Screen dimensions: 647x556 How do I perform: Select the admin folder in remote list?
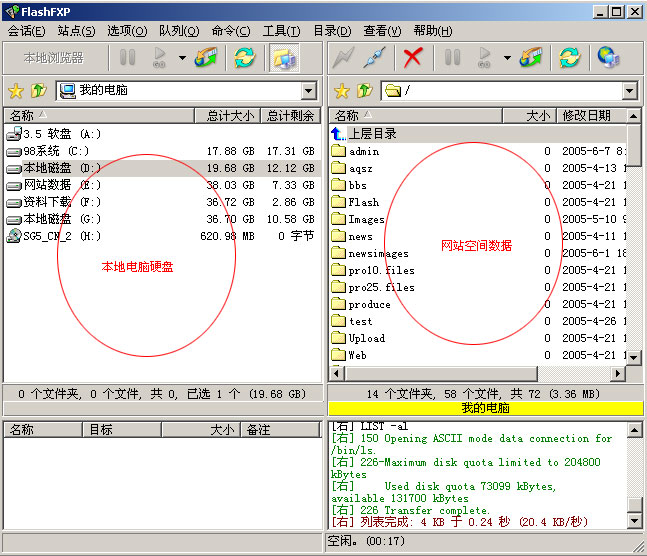tap(364, 151)
